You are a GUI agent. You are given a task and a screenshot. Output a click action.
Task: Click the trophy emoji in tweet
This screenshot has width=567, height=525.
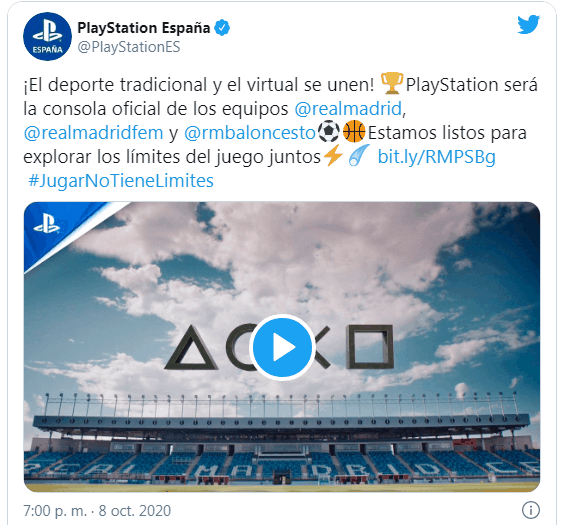392,84
